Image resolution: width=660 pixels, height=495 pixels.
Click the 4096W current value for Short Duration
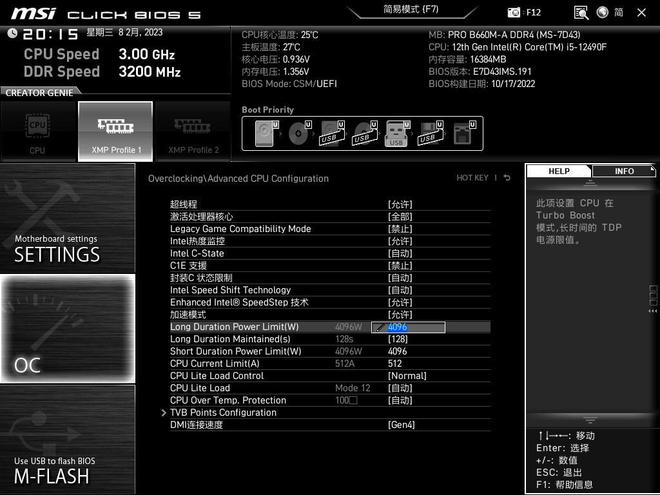pos(349,351)
